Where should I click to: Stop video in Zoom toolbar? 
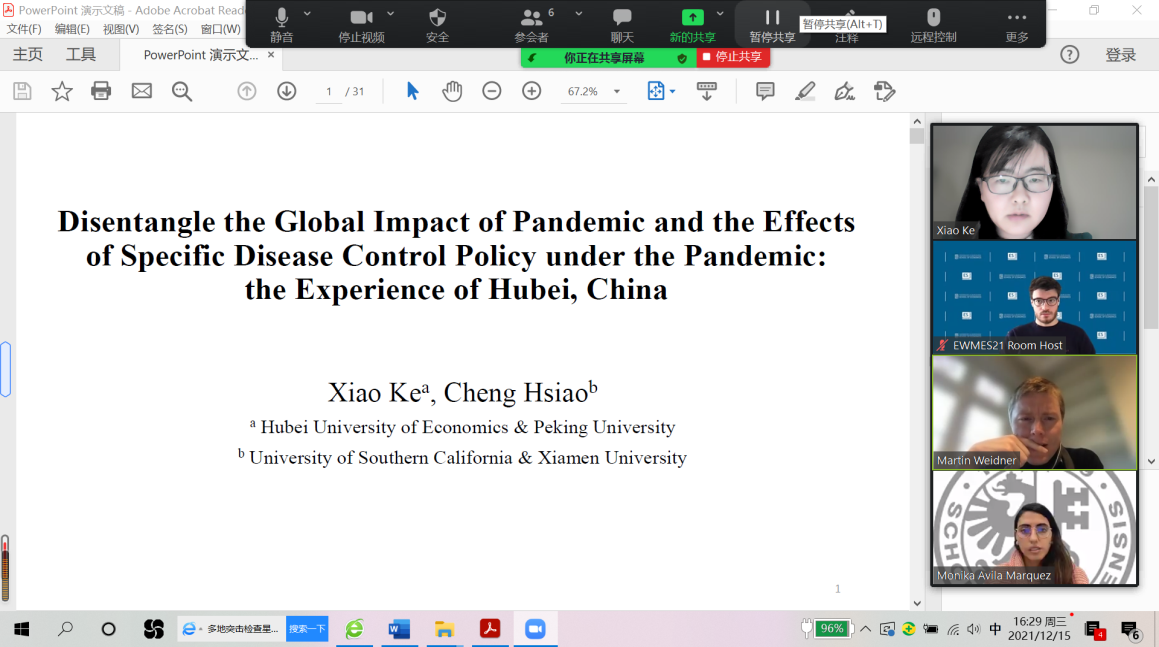[x=361, y=25]
